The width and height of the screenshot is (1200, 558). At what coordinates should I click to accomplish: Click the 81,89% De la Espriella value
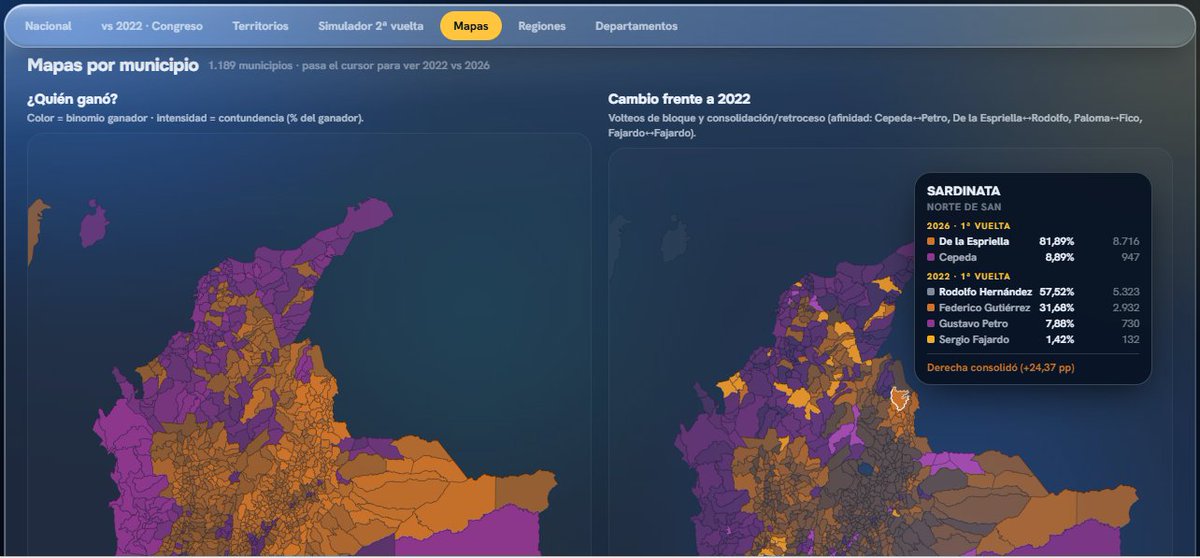coord(1057,242)
